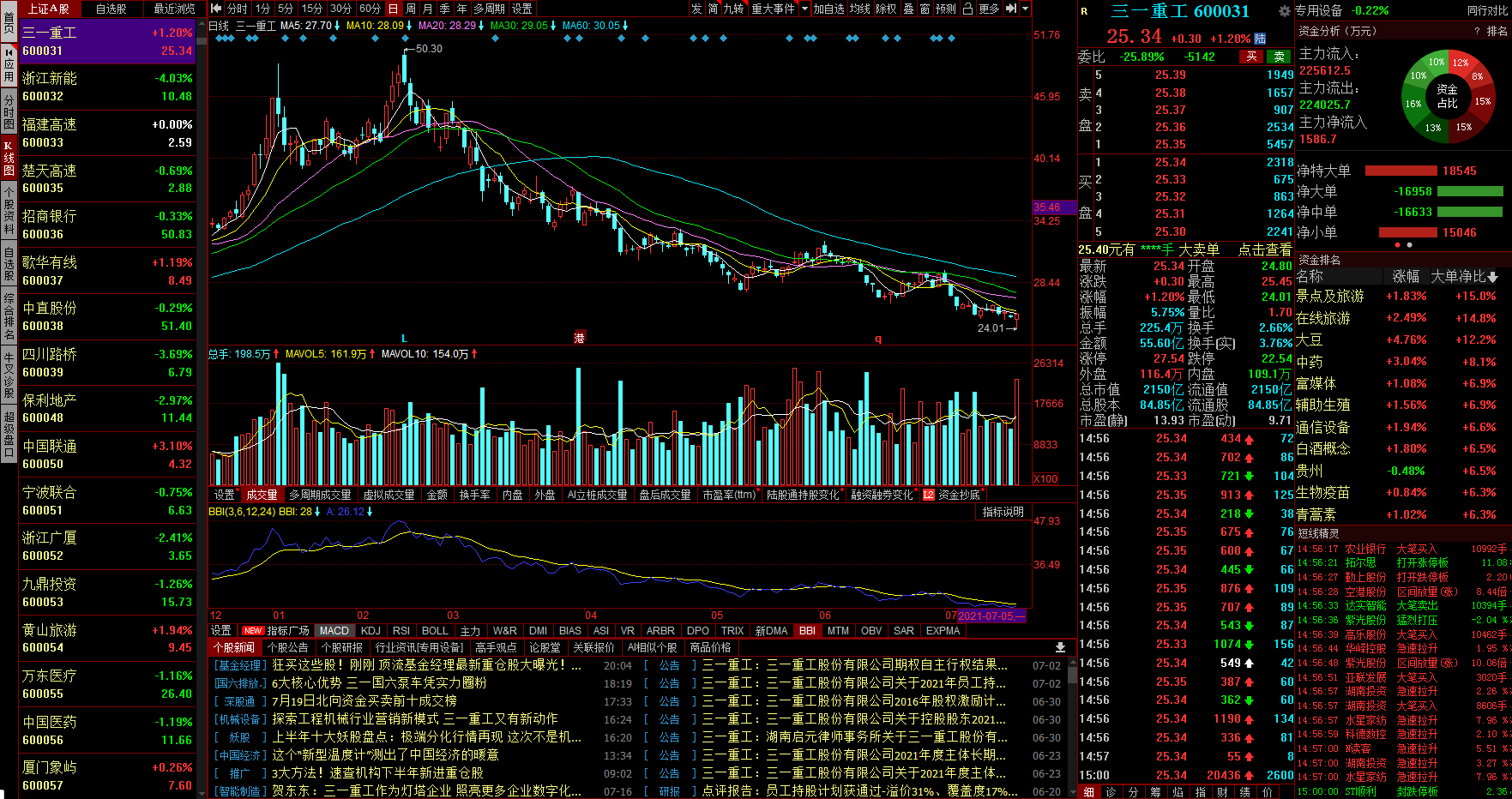Open 牛叉诊股 in left vertical sidebar
Viewport: 1512px width, 799px height.
9,375
